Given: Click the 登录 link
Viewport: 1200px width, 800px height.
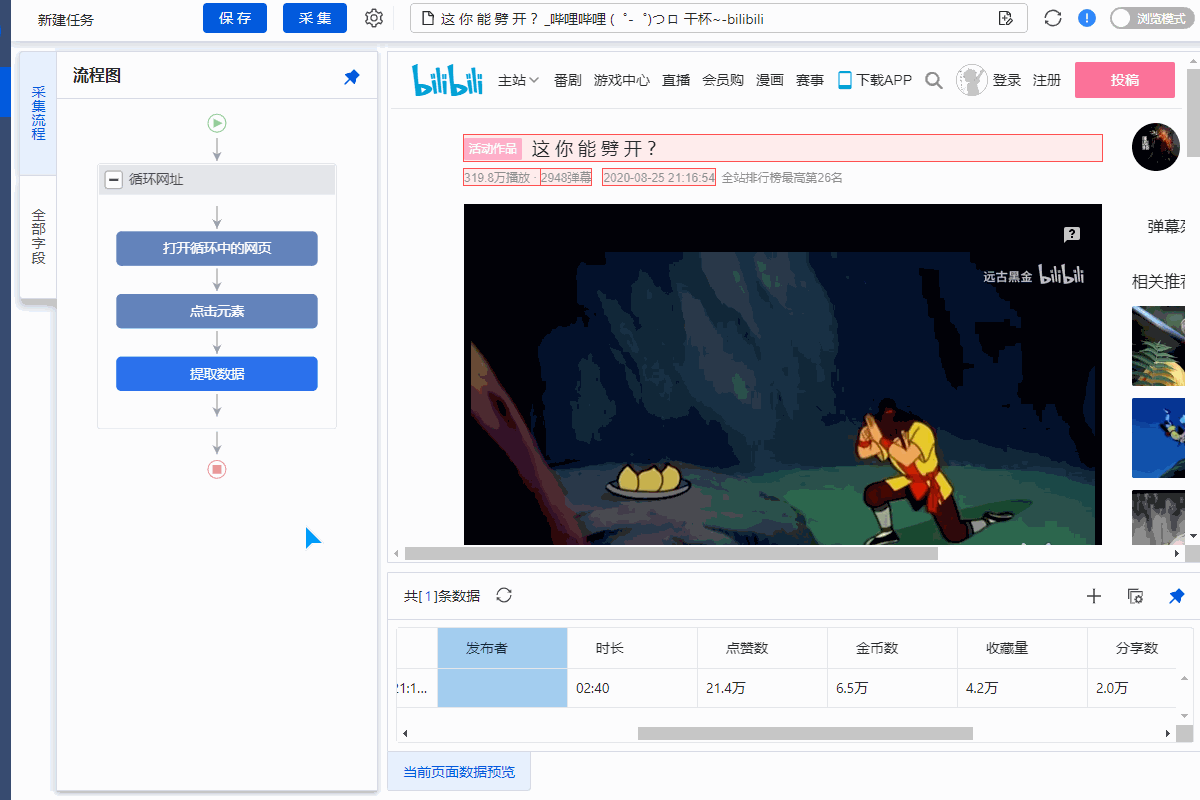Looking at the screenshot, I should pyautogui.click(x=1007, y=80).
